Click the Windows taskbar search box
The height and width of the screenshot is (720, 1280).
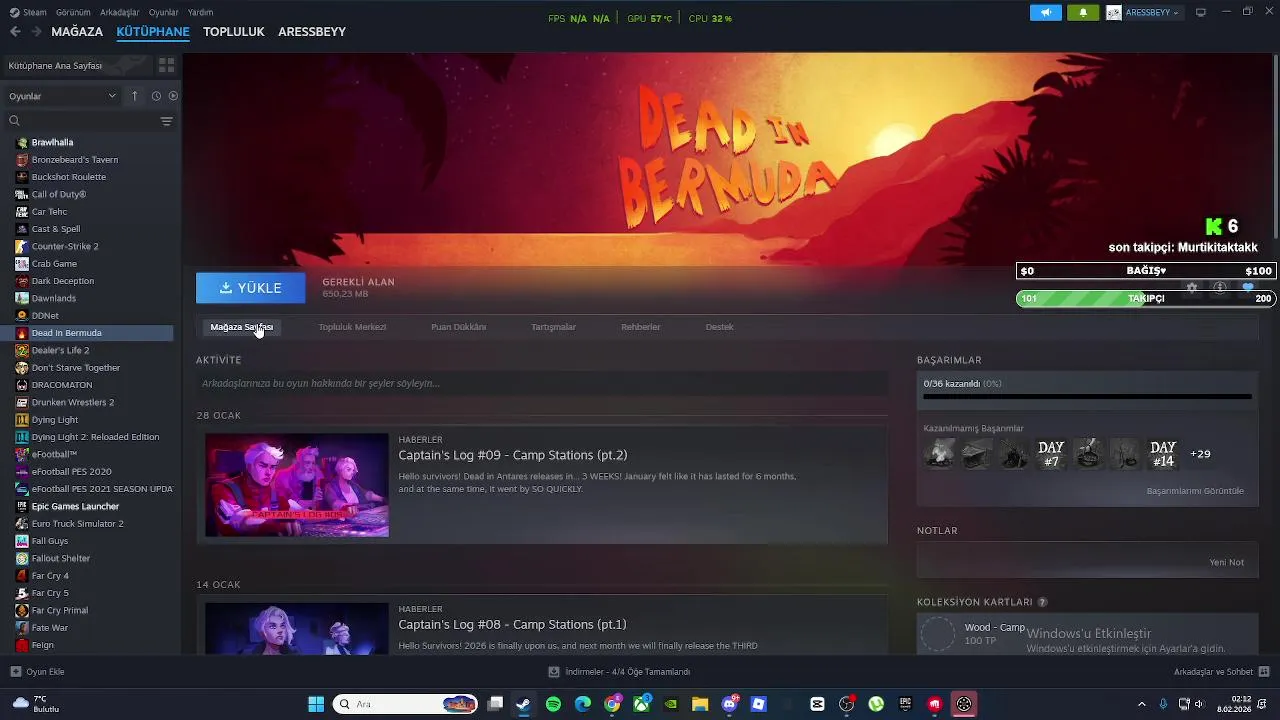pyautogui.click(x=405, y=704)
